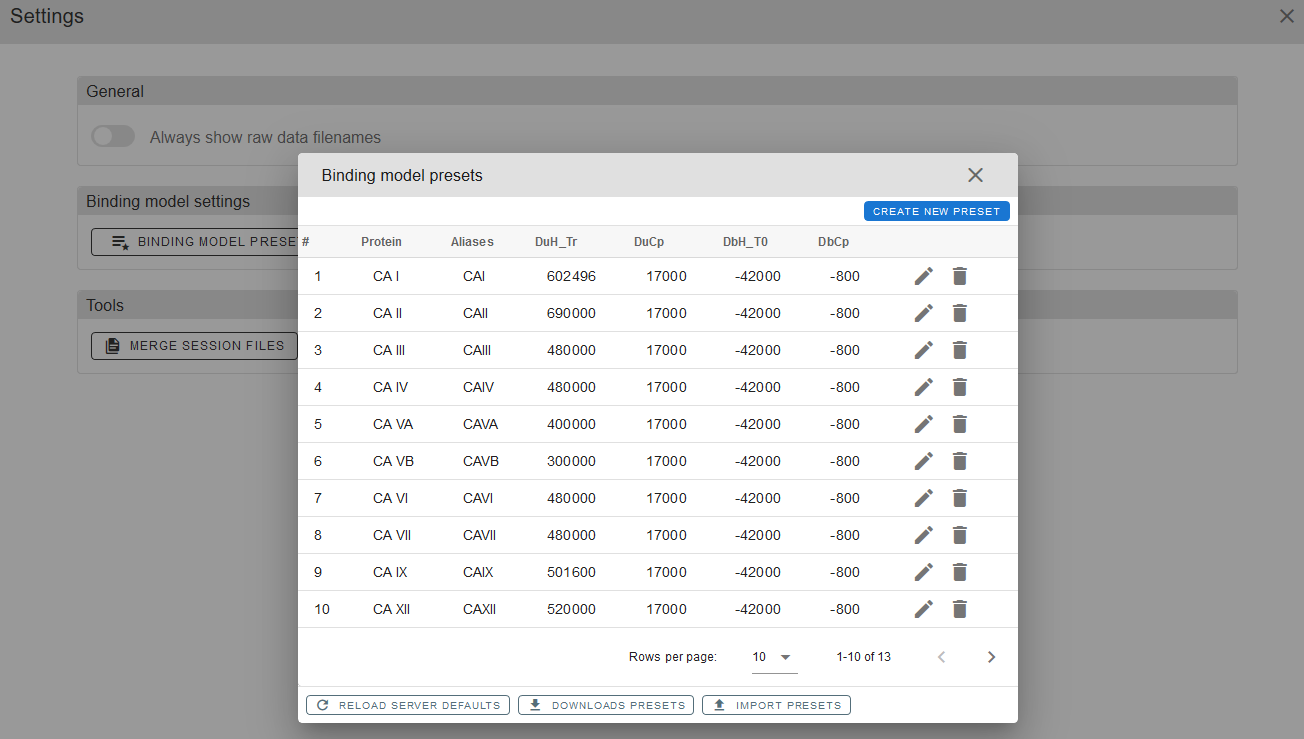The width and height of the screenshot is (1304, 739).
Task: Click Reload Server Defaults button
Action: 408,705
